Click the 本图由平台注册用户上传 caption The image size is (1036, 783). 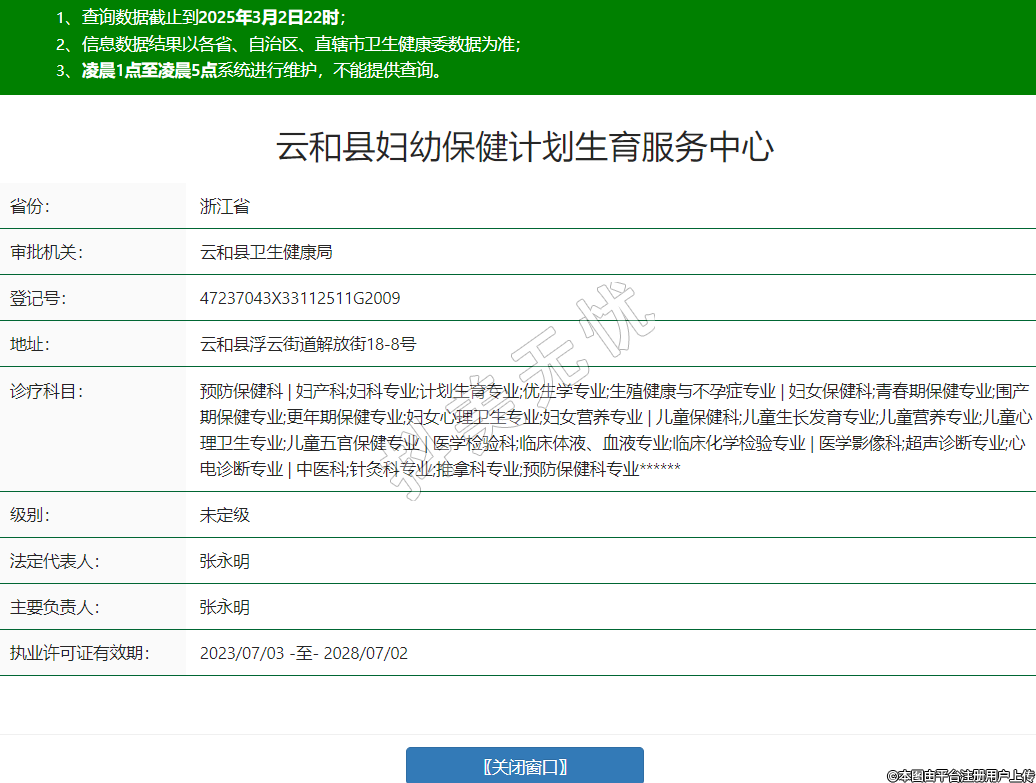click(x=960, y=775)
